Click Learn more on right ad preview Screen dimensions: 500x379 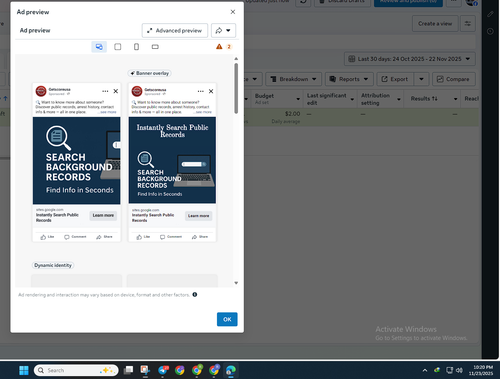tap(198, 216)
